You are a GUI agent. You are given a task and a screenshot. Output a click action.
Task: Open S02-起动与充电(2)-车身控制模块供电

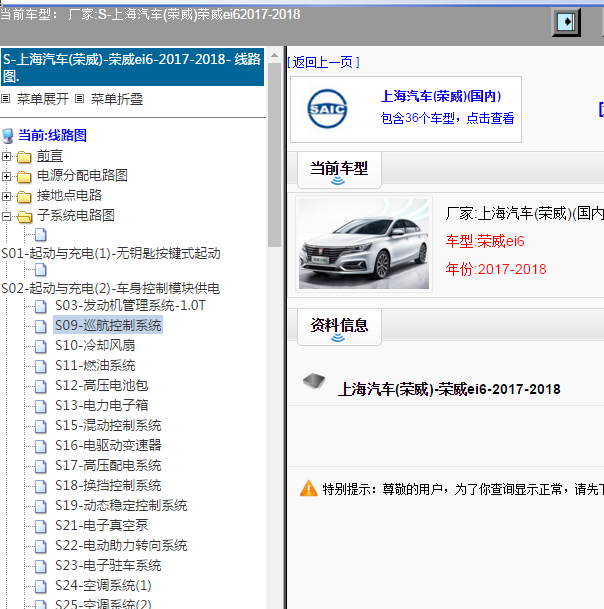pos(111,289)
